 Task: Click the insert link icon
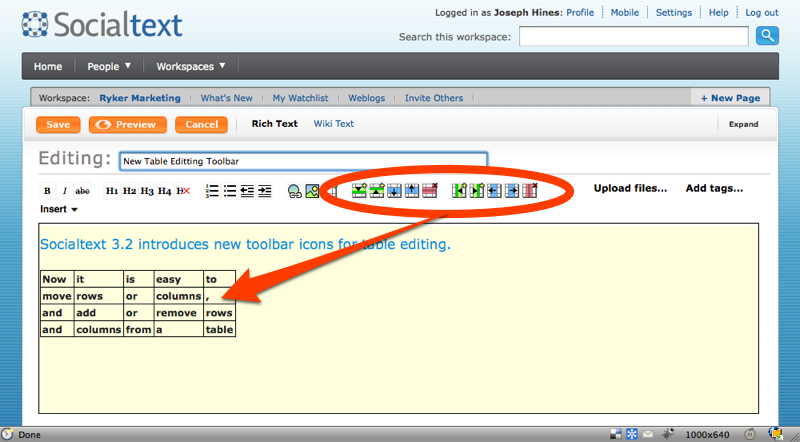pos(294,191)
